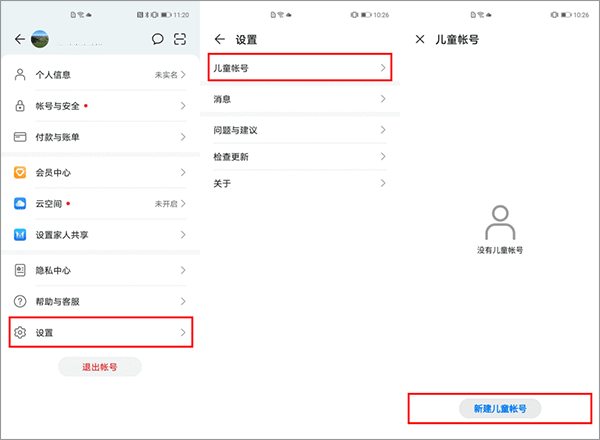Viewport: 600px width, 440px height.
Task: Tap the card icon for 付款与账单
Action: (x=20, y=136)
